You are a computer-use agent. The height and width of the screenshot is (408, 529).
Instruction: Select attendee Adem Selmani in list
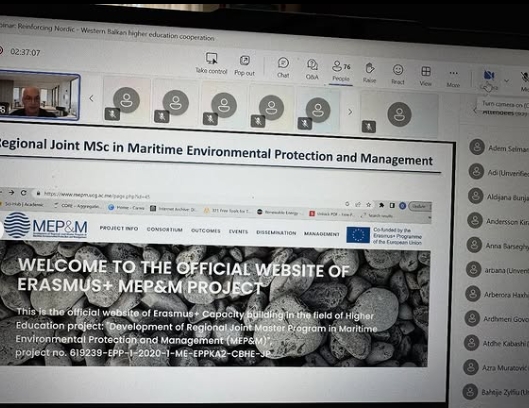499,147
